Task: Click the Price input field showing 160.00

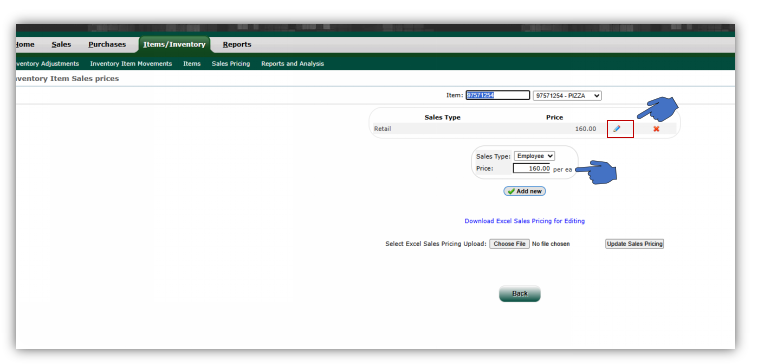Action: [531, 168]
